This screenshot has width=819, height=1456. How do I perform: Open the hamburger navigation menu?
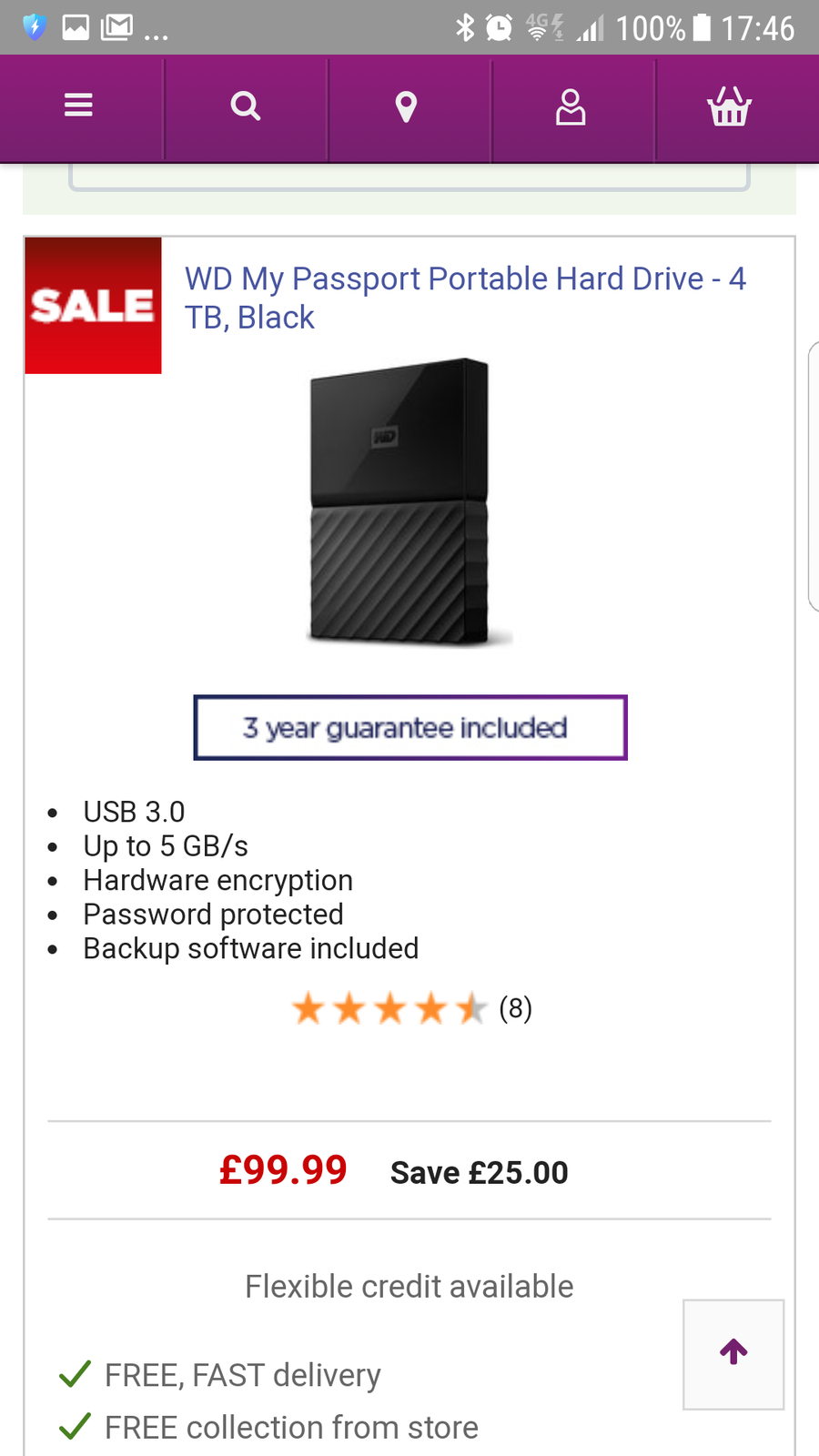click(79, 106)
